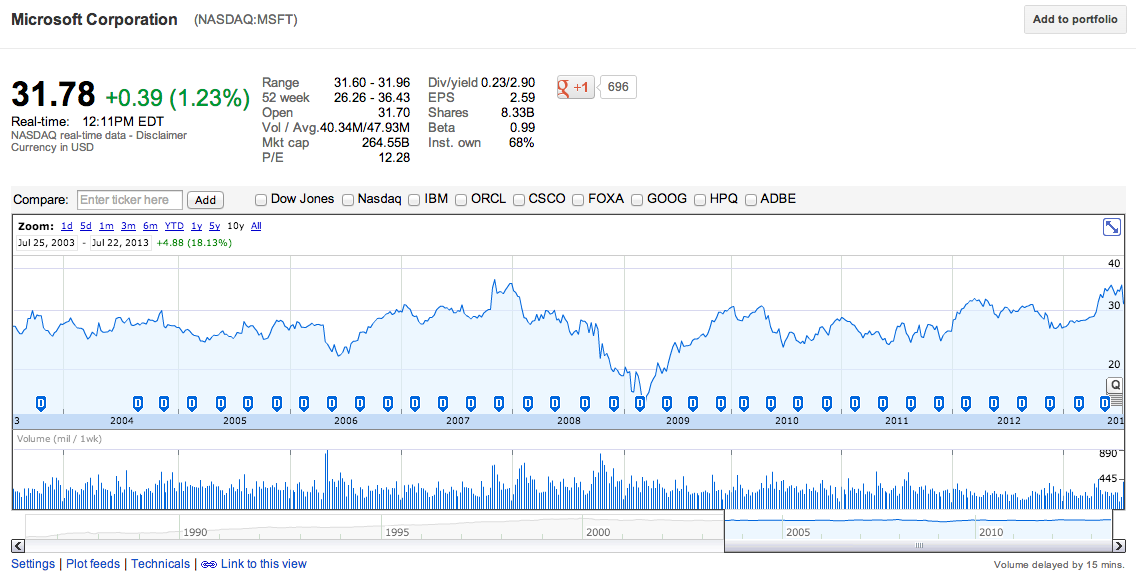
Task: Tick the Nasdaq comparison checkbox
Action: pos(348,200)
